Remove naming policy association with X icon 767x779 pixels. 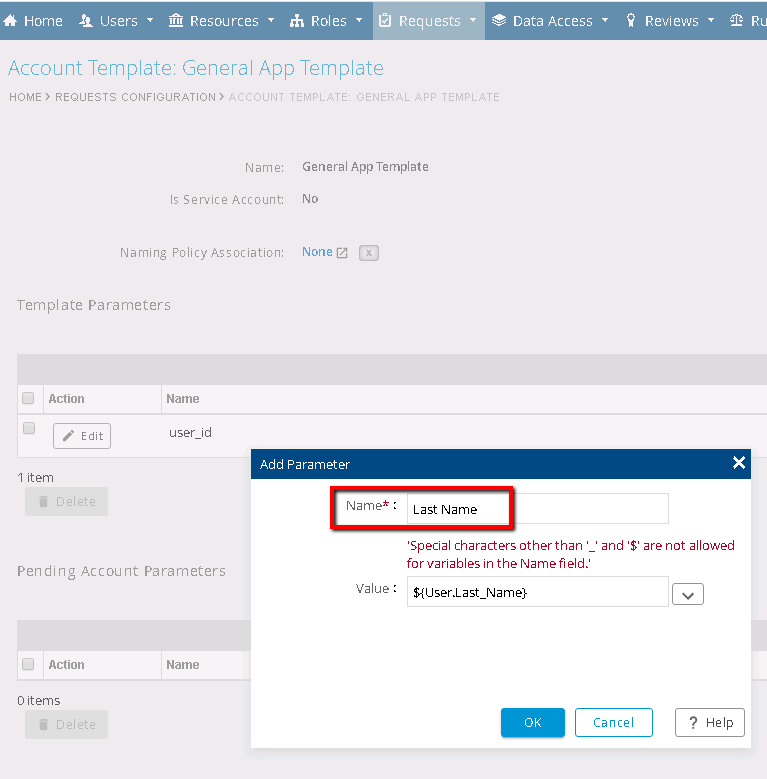pyautogui.click(x=368, y=253)
